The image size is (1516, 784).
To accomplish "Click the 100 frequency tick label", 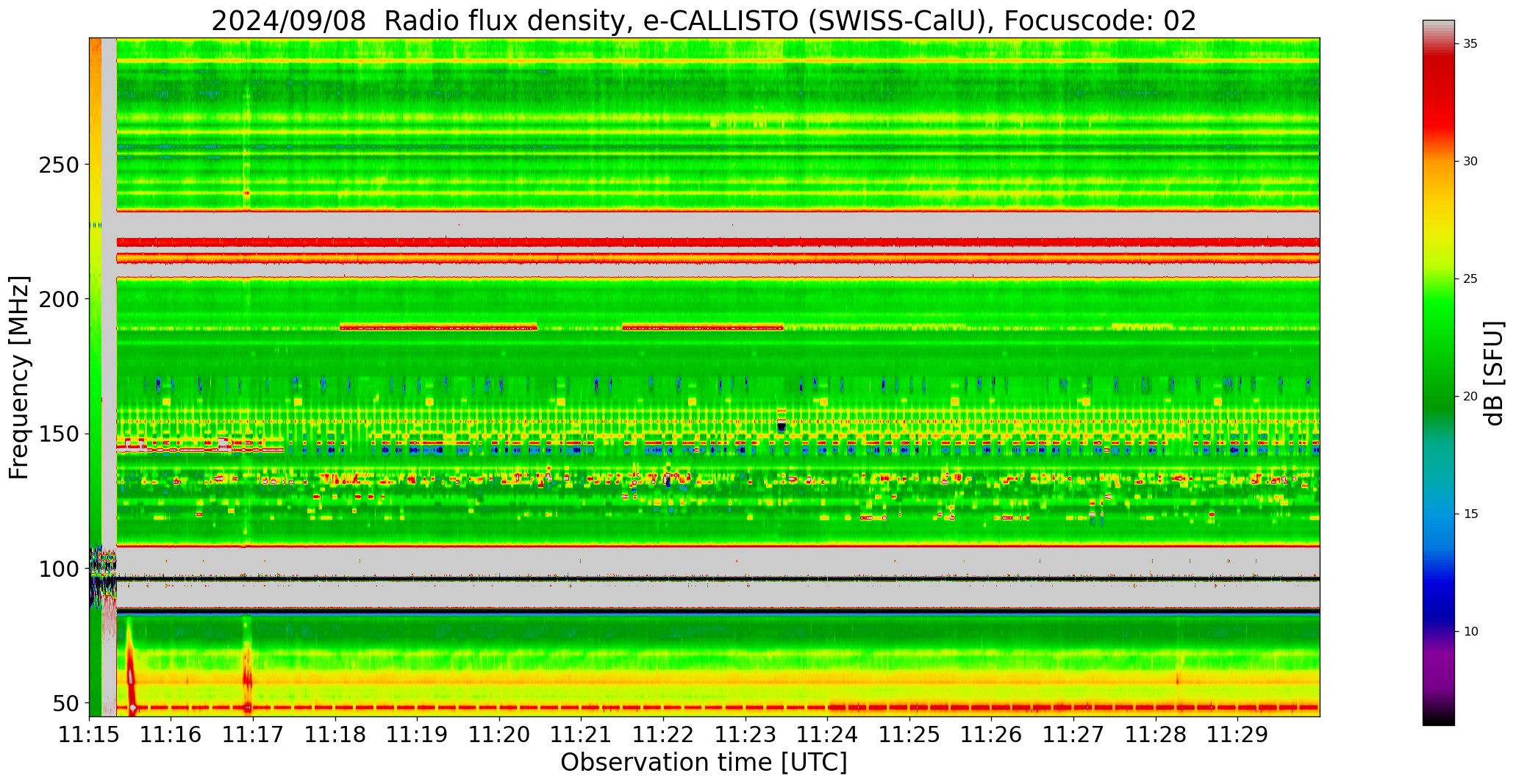I will pos(58,569).
